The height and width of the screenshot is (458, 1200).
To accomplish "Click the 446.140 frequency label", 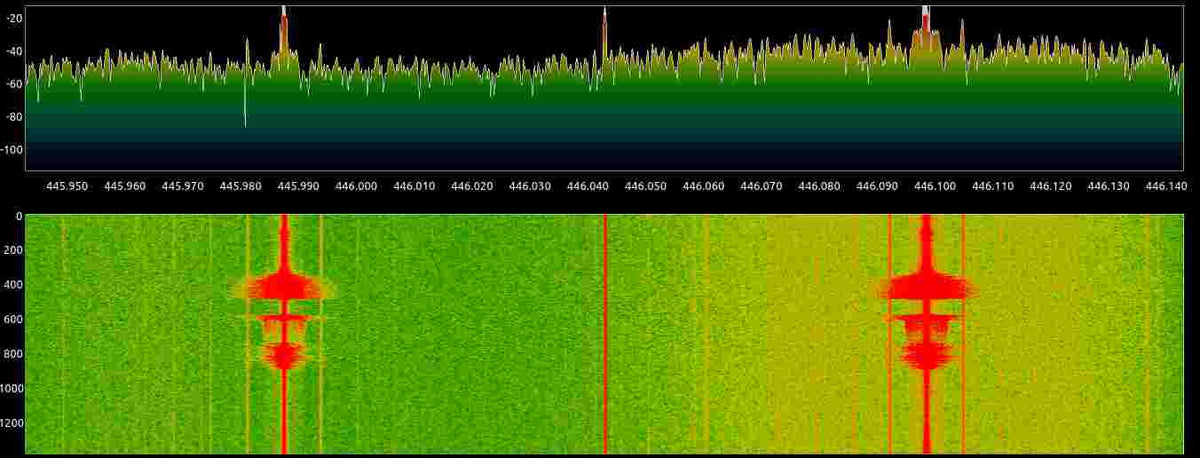I will [x=1167, y=186].
